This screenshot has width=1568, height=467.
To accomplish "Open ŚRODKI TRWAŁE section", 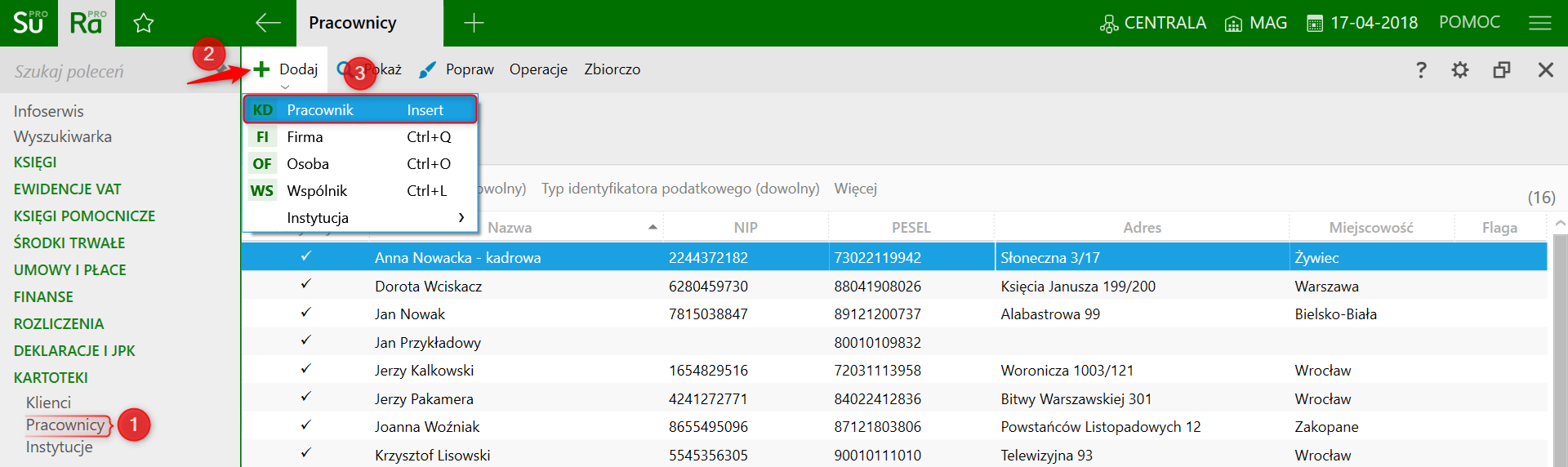I will tap(69, 242).
